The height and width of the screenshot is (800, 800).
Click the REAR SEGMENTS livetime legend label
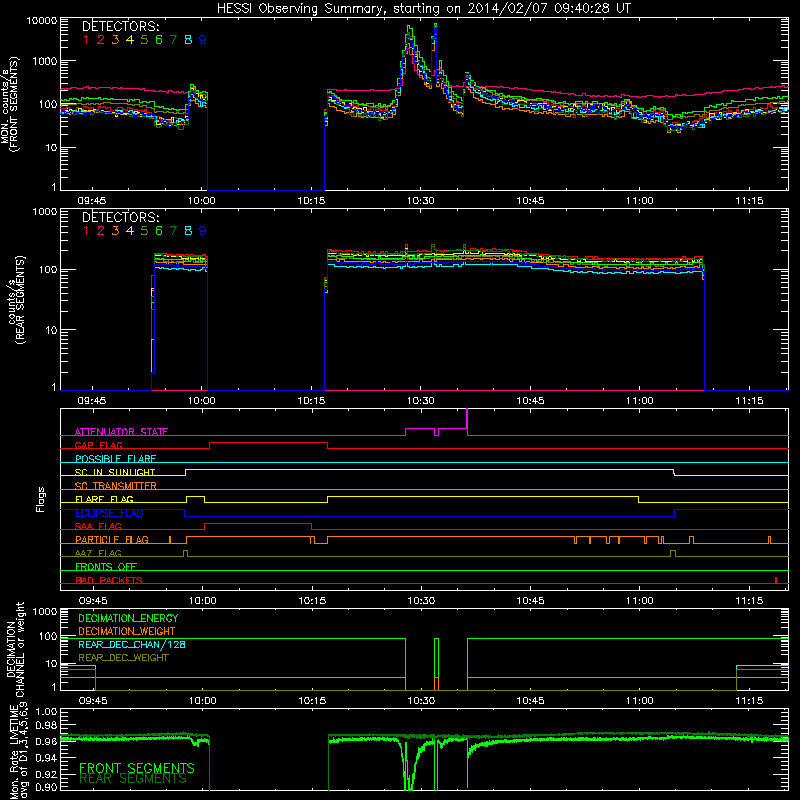[x=133, y=779]
